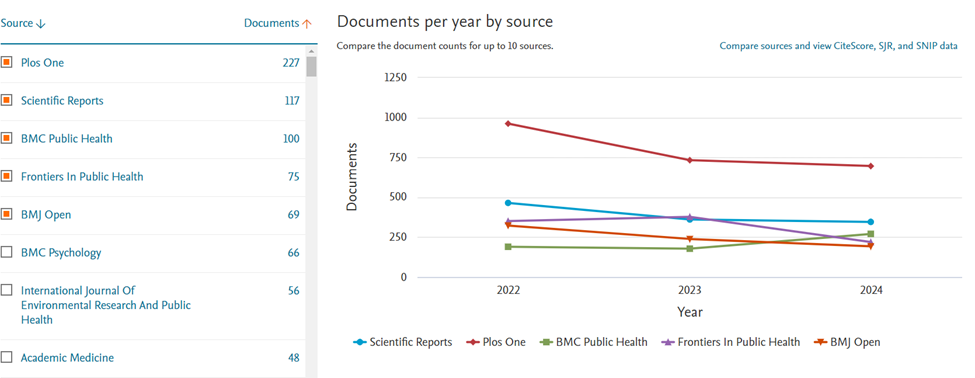
Task: Sort the list by Documents column
Action: (x=277, y=24)
